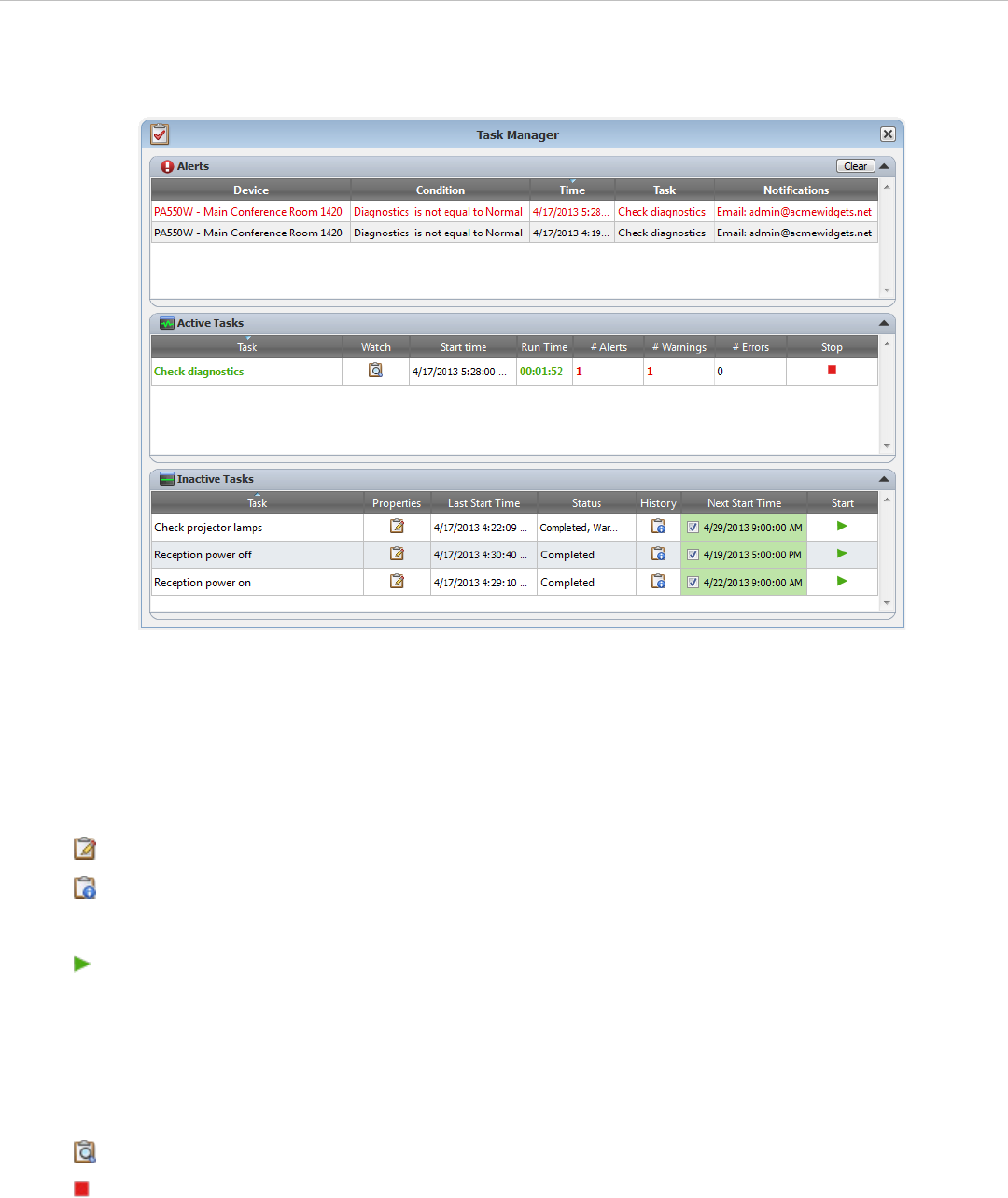The width and height of the screenshot is (1008, 1198).
Task: Sort active tasks by # Warnings column
Action: click(x=679, y=346)
